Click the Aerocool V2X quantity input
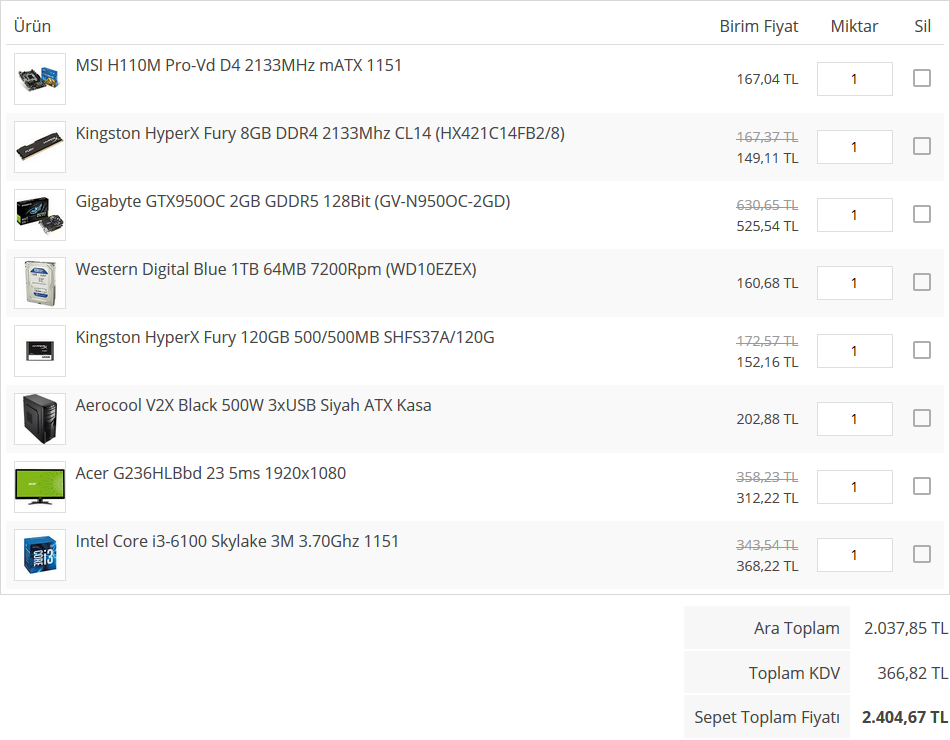This screenshot has height=740, width=950. [854, 419]
